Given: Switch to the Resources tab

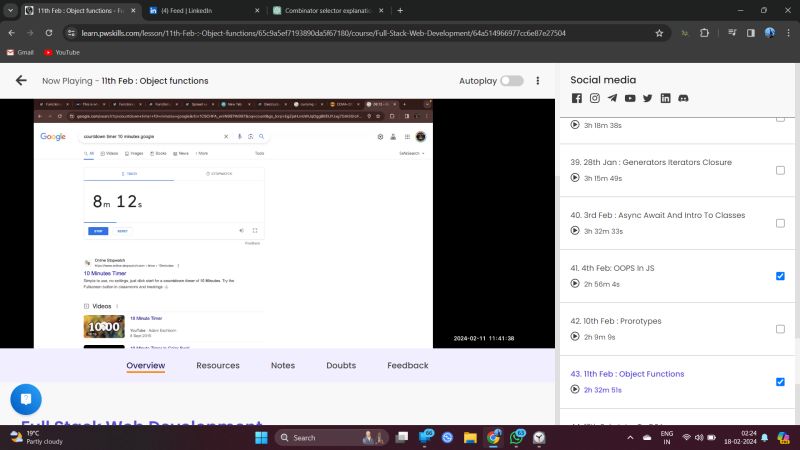Looking at the screenshot, I should (x=218, y=366).
